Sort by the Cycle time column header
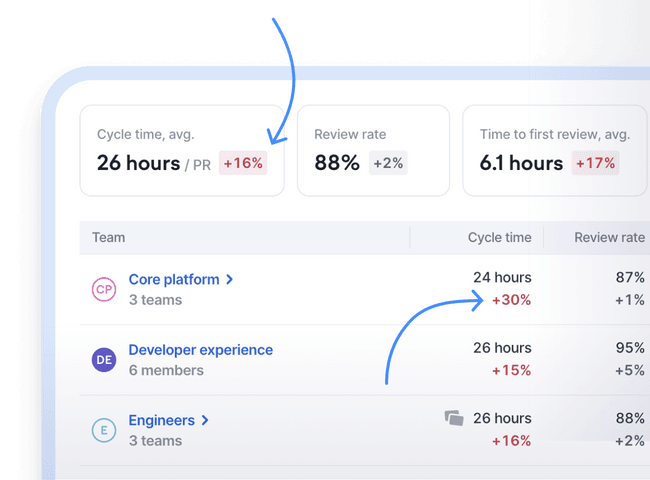 (x=499, y=237)
